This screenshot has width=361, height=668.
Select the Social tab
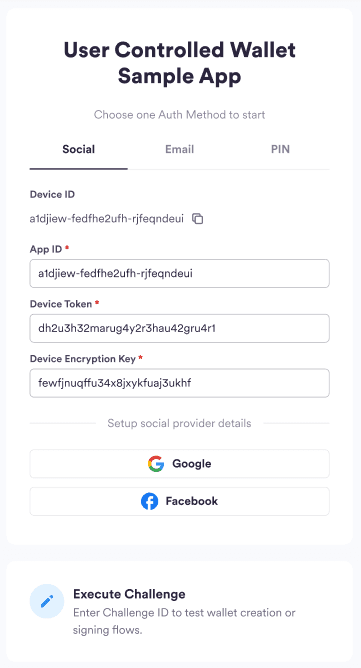[78, 150]
